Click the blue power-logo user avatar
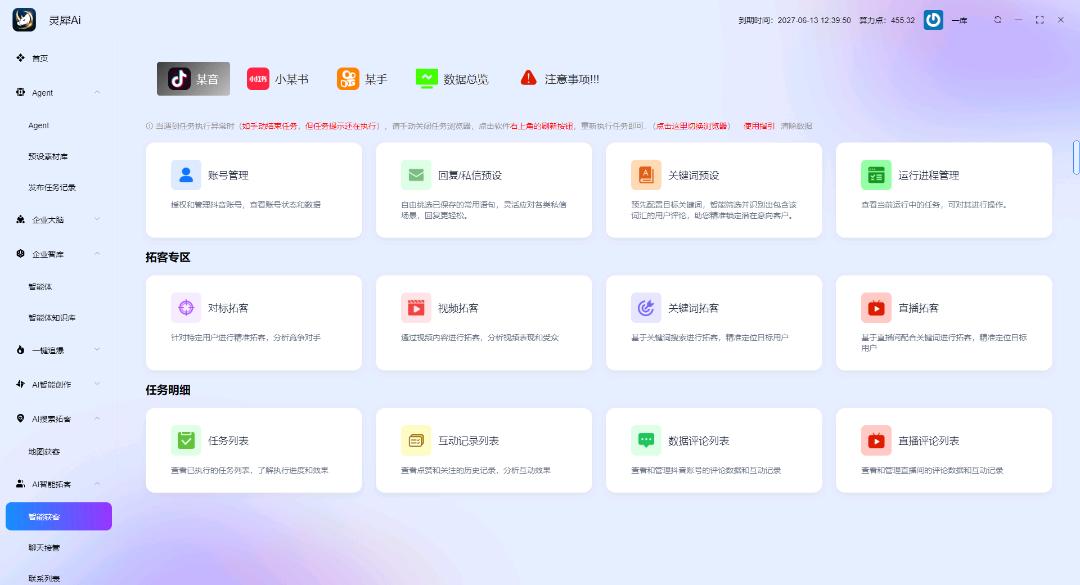Viewport: 1080px width, 585px height. (933, 20)
